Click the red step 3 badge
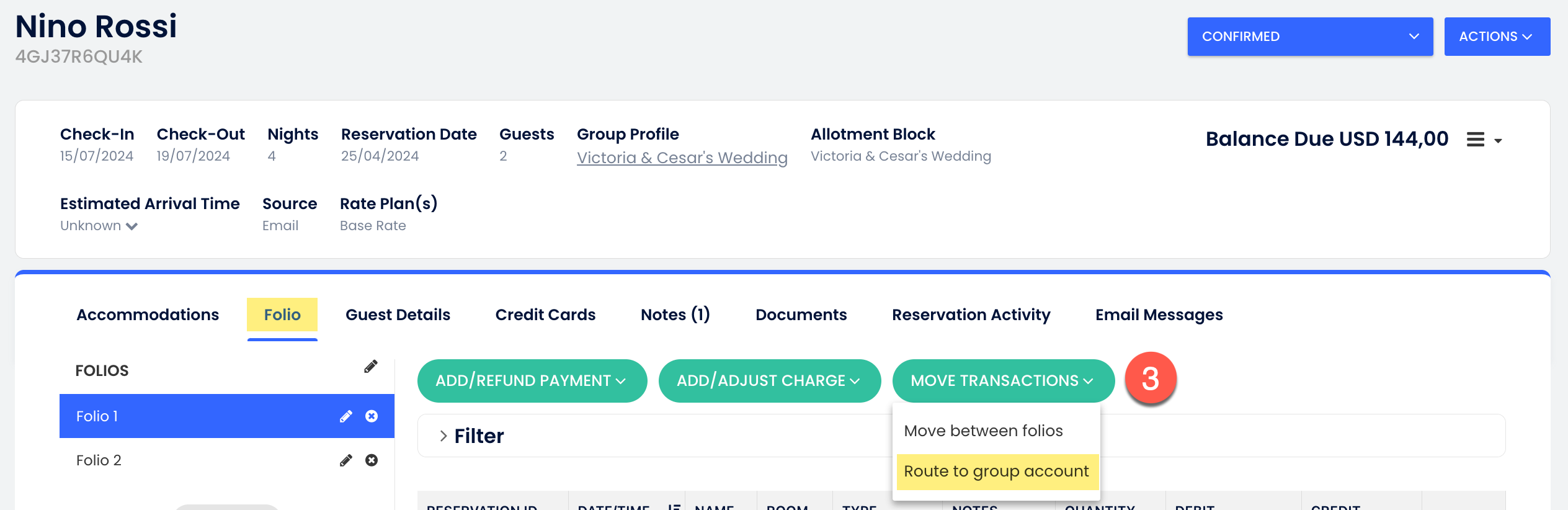The image size is (1568, 510). click(x=1150, y=379)
